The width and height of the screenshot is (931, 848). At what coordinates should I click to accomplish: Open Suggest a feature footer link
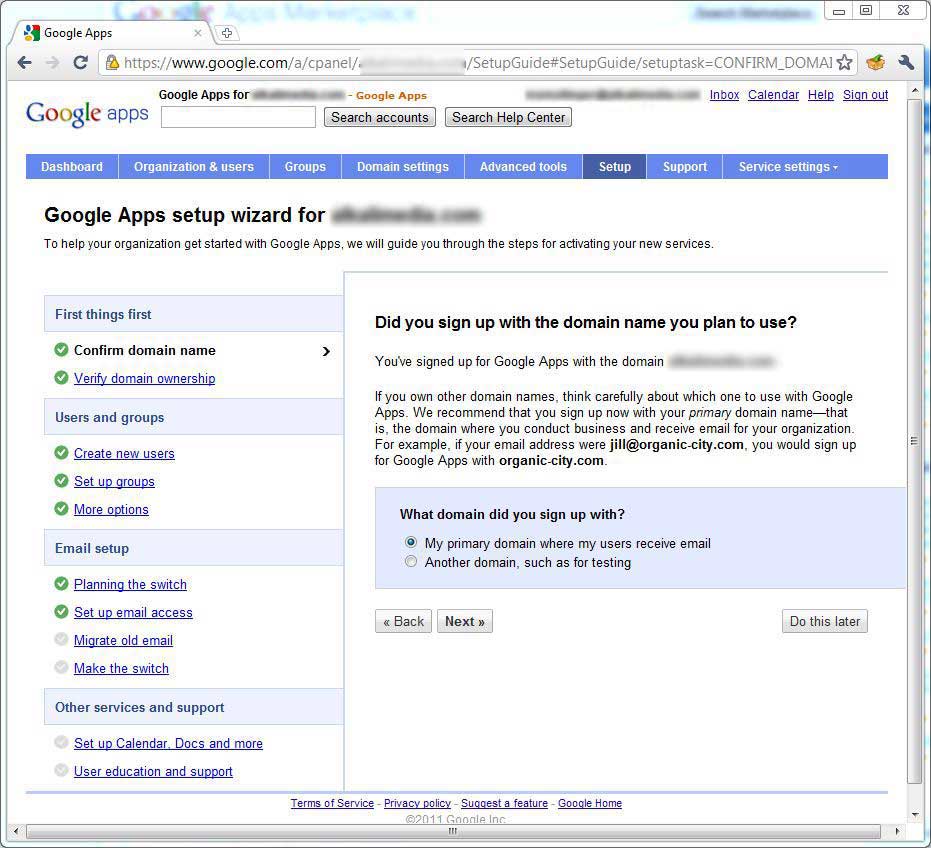504,803
